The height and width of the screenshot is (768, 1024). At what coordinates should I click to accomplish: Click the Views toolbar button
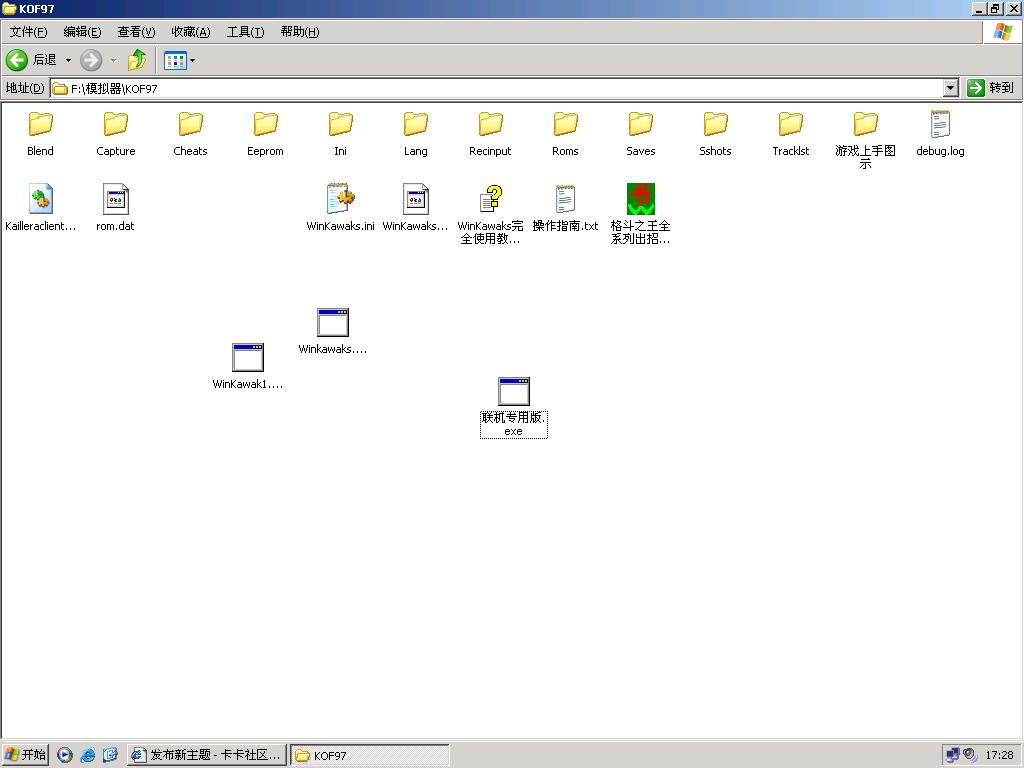(x=175, y=61)
